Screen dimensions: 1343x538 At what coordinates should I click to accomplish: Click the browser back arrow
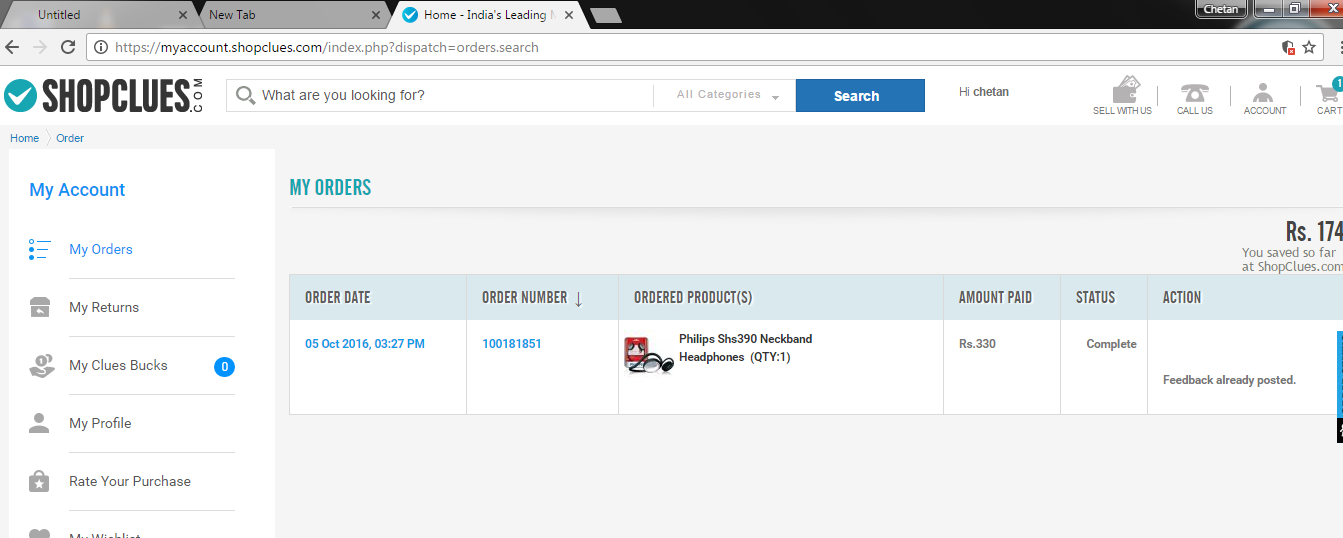12,47
